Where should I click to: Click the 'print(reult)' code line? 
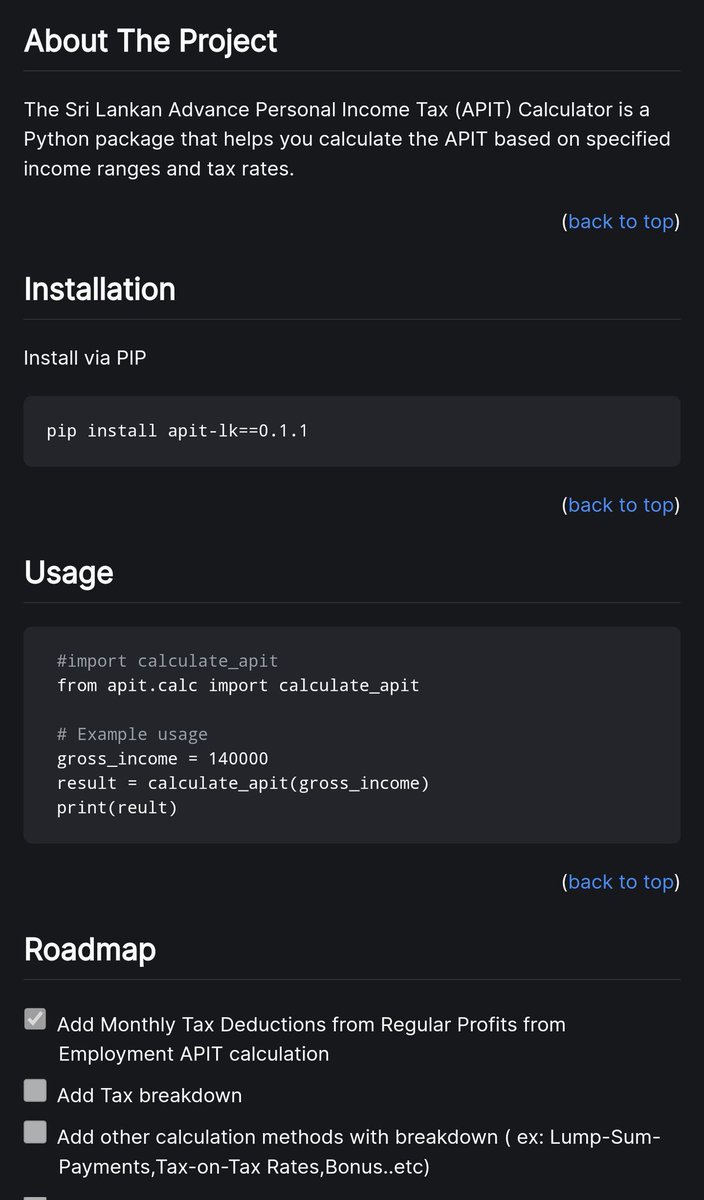tap(117, 807)
